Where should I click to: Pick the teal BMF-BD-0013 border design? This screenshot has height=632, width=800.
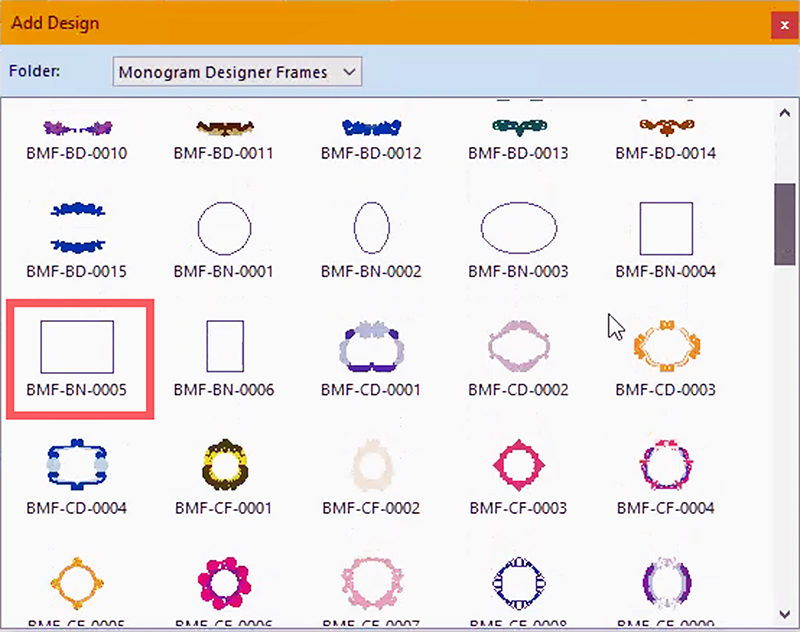coord(518,127)
